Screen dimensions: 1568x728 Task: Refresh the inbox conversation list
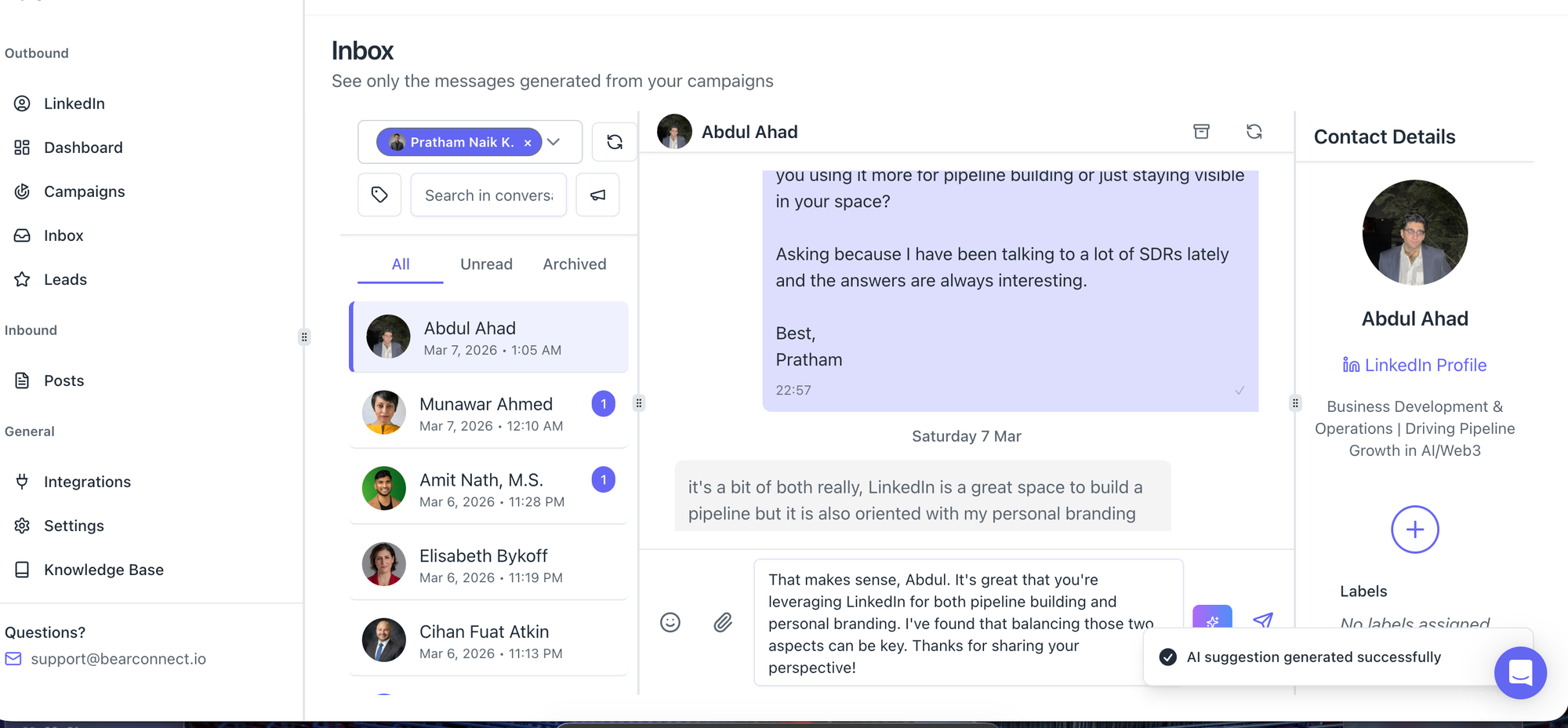[615, 142]
